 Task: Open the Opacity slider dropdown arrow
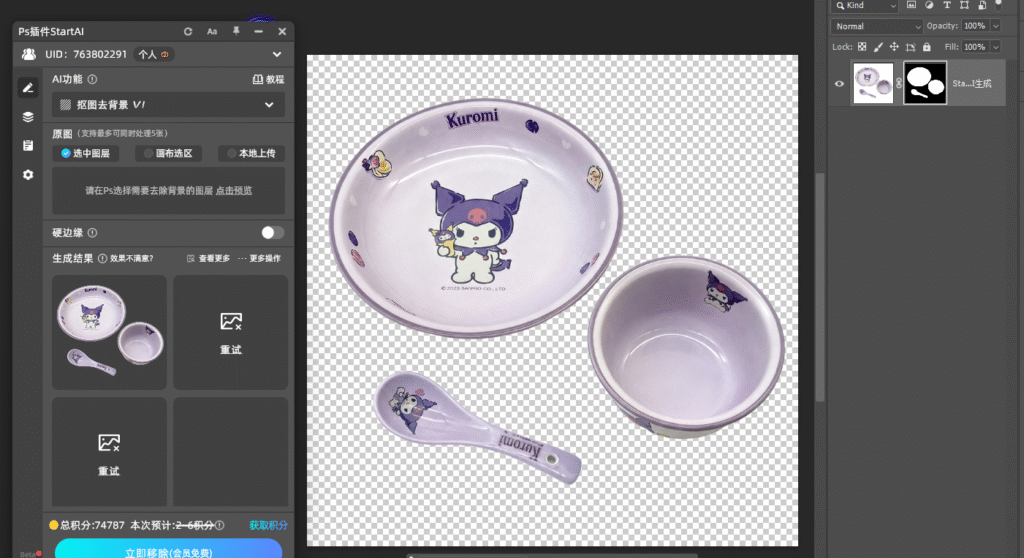coord(995,26)
